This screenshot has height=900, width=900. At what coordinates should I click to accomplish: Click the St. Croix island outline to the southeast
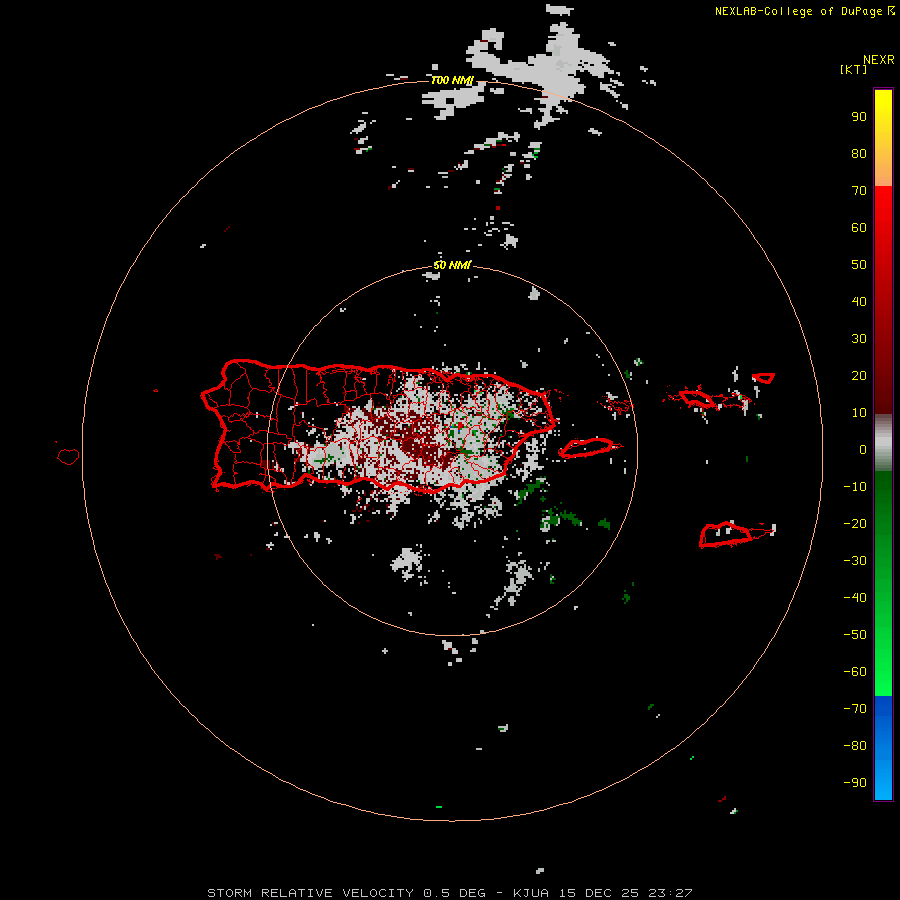tap(725, 535)
